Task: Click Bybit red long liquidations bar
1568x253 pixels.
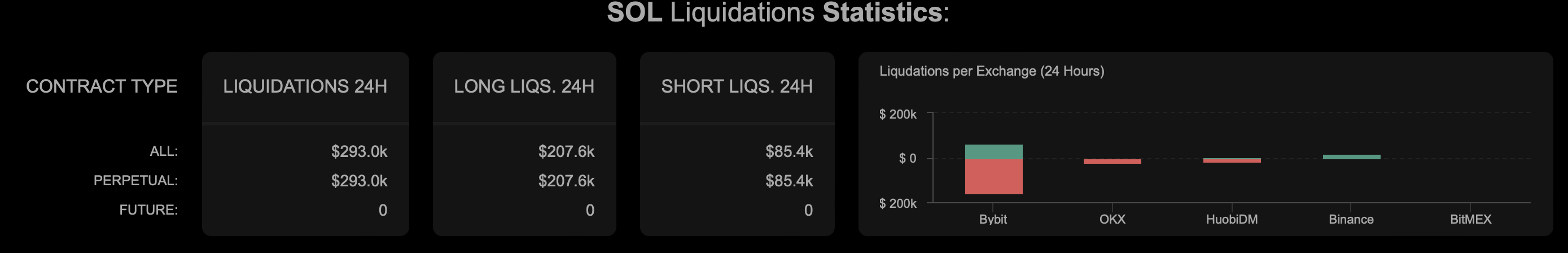Action: point(993,177)
